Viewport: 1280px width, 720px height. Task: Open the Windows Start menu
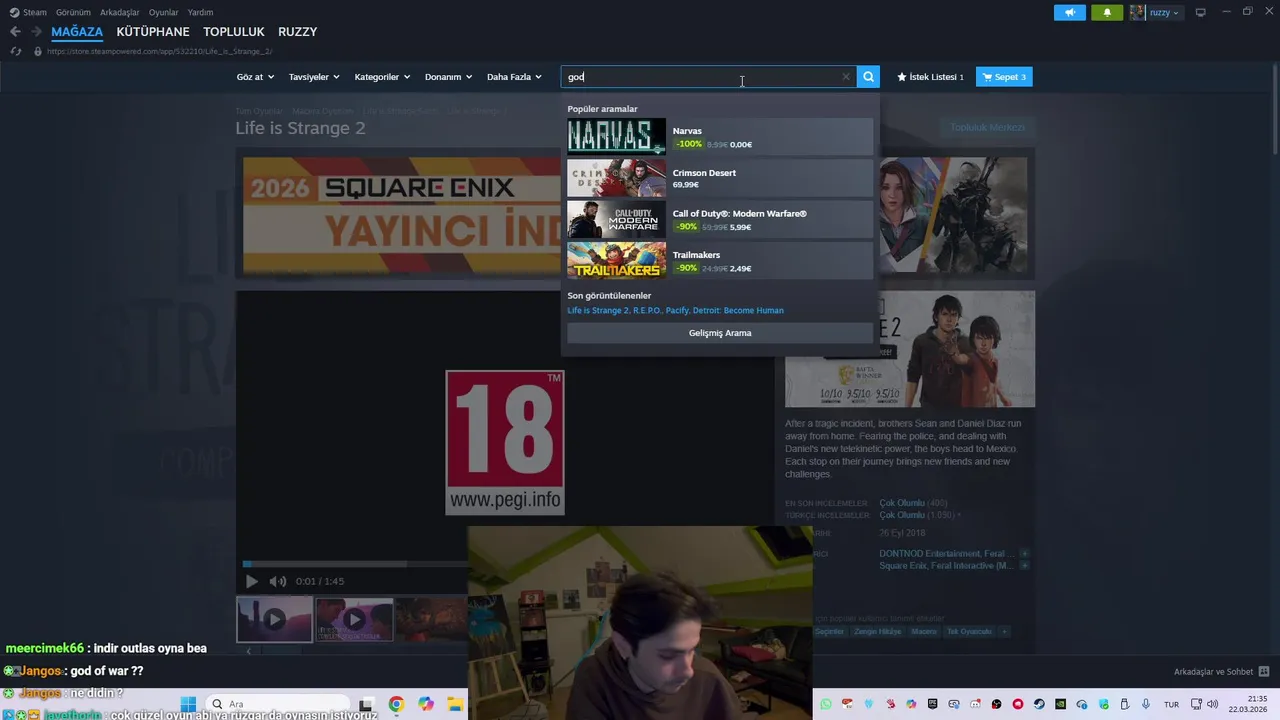(x=188, y=704)
